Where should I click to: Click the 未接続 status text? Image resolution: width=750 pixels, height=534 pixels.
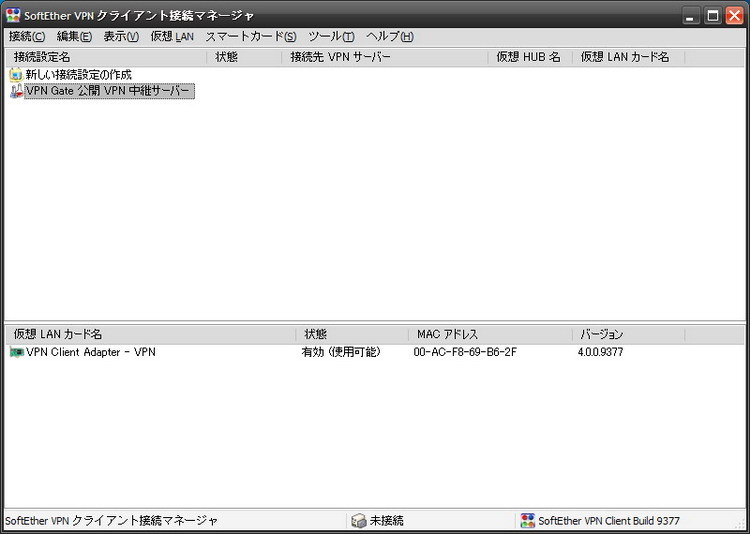coord(386,521)
